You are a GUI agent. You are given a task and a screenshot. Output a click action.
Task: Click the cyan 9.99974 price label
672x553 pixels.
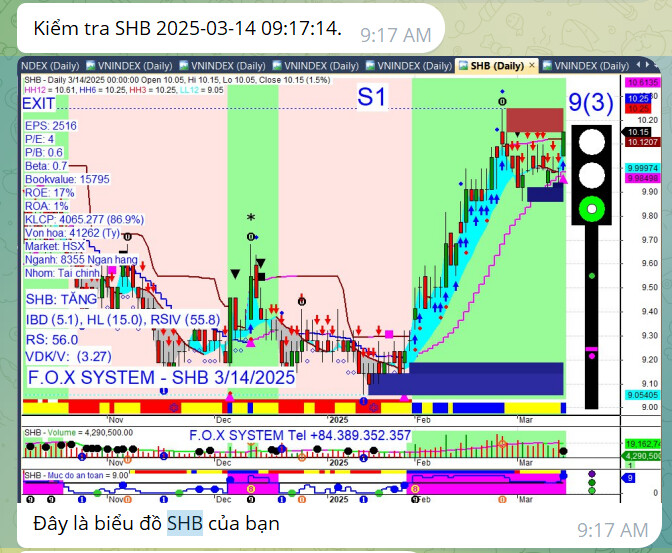[x=642, y=168]
